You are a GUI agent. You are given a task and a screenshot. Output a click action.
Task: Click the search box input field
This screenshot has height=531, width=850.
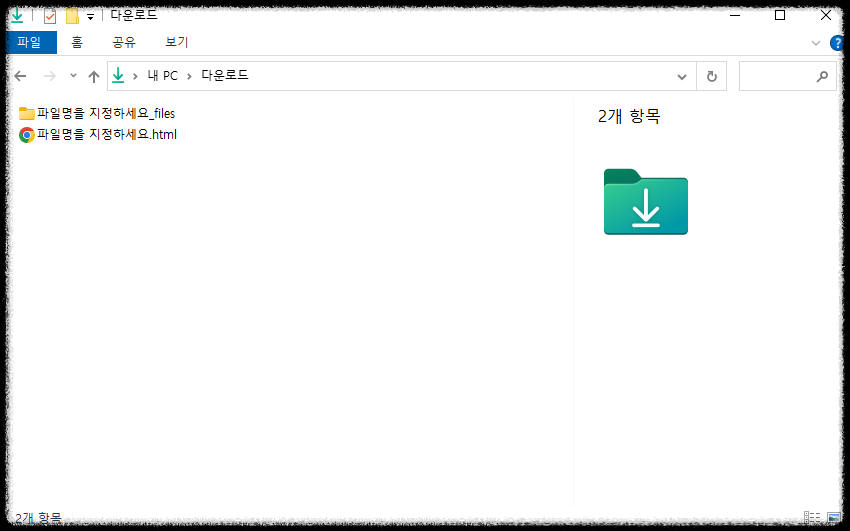778,76
